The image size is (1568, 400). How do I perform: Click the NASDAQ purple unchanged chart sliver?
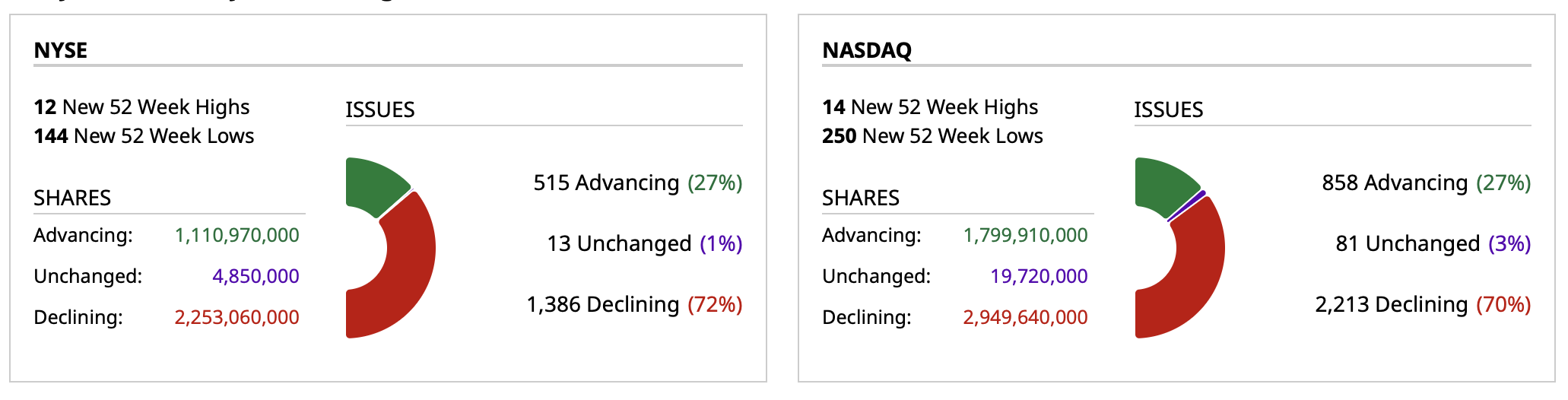pos(1188,206)
